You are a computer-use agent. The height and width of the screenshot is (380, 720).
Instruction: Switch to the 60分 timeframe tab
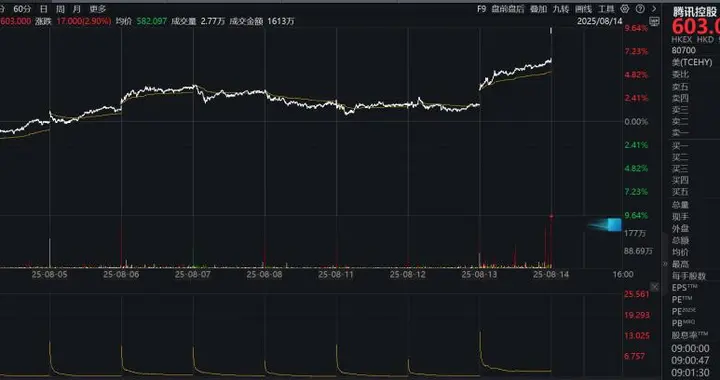click(x=22, y=9)
